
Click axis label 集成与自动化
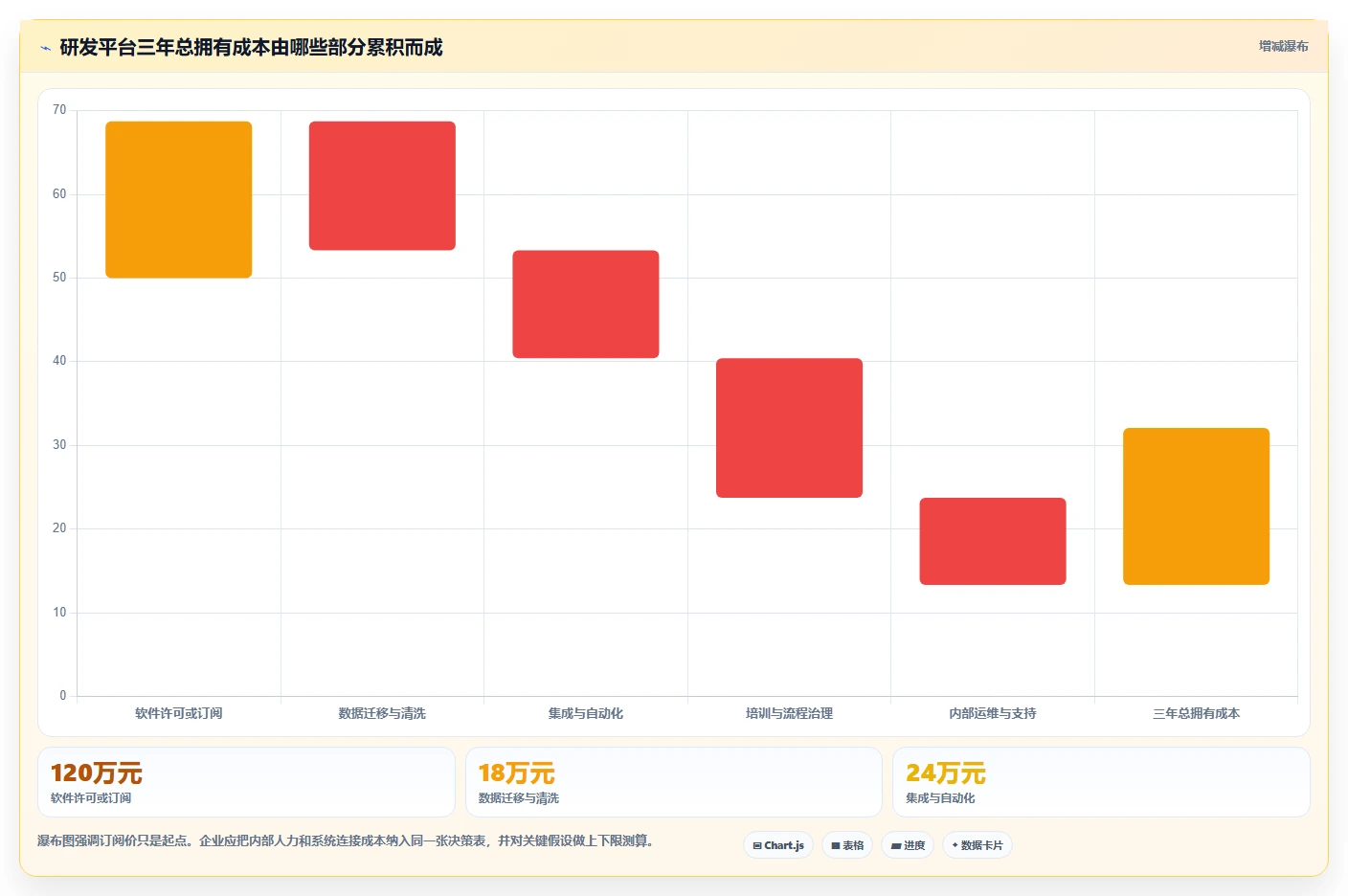click(x=586, y=713)
